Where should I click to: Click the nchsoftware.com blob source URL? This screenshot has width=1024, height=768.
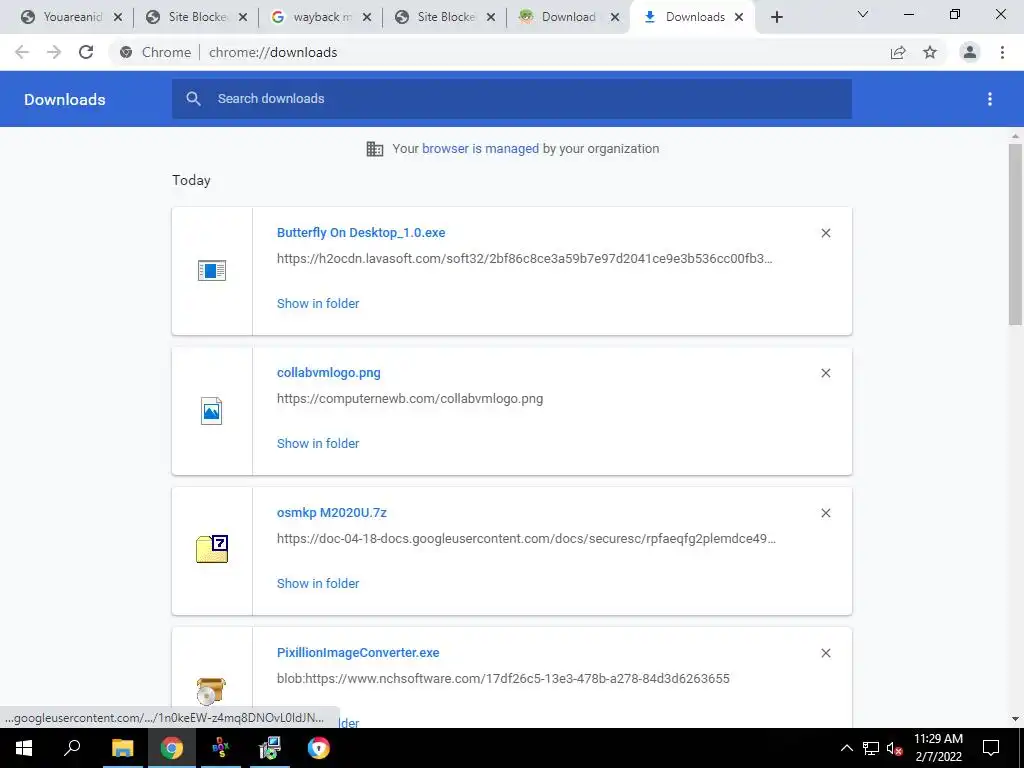pos(503,679)
